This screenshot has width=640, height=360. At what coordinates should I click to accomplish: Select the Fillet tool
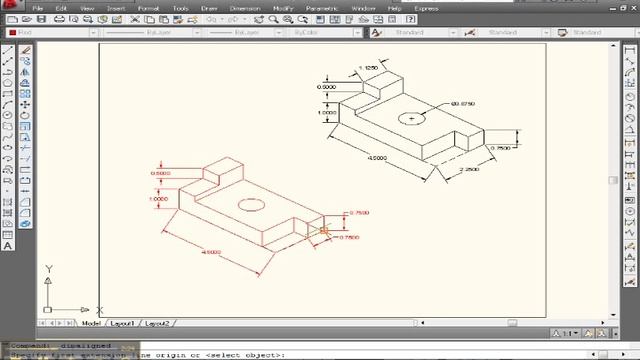point(25,213)
